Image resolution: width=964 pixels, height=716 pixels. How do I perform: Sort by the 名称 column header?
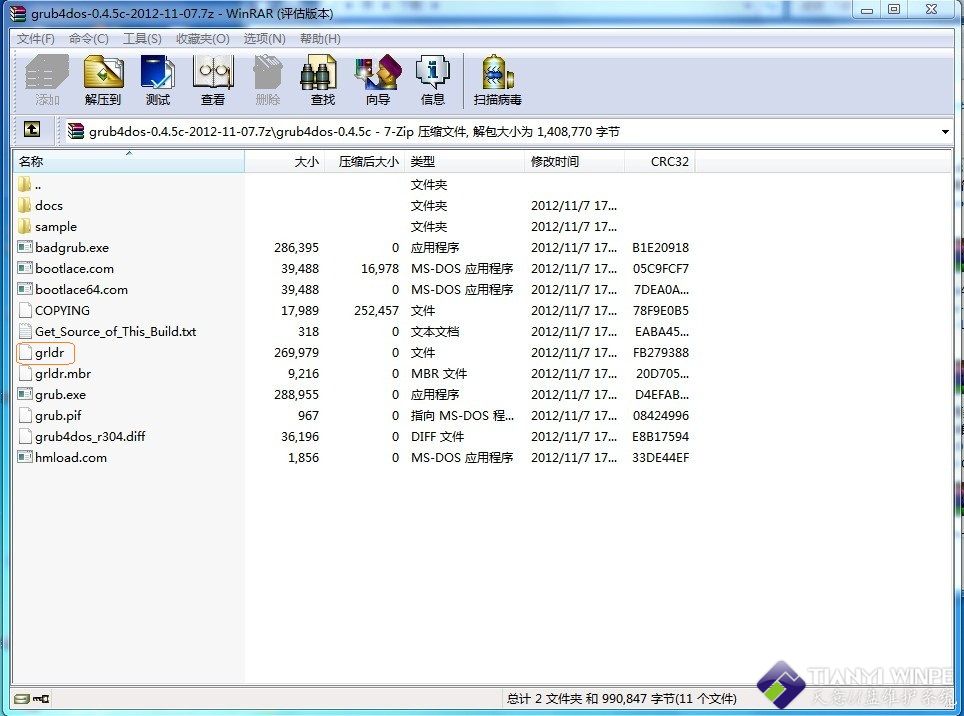coord(128,162)
